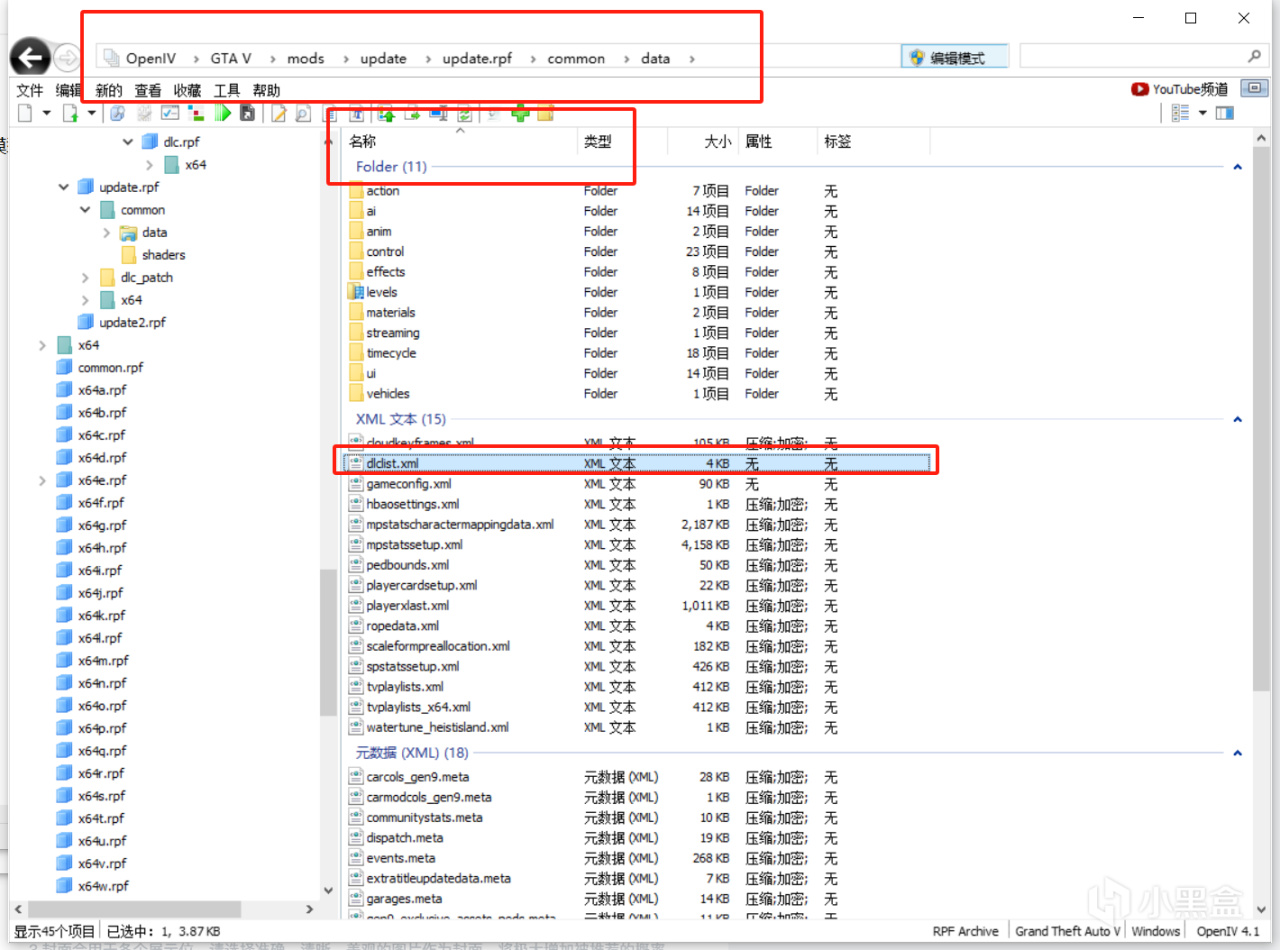Click the import file icon with green arrow
1280x950 pixels.
point(70,113)
